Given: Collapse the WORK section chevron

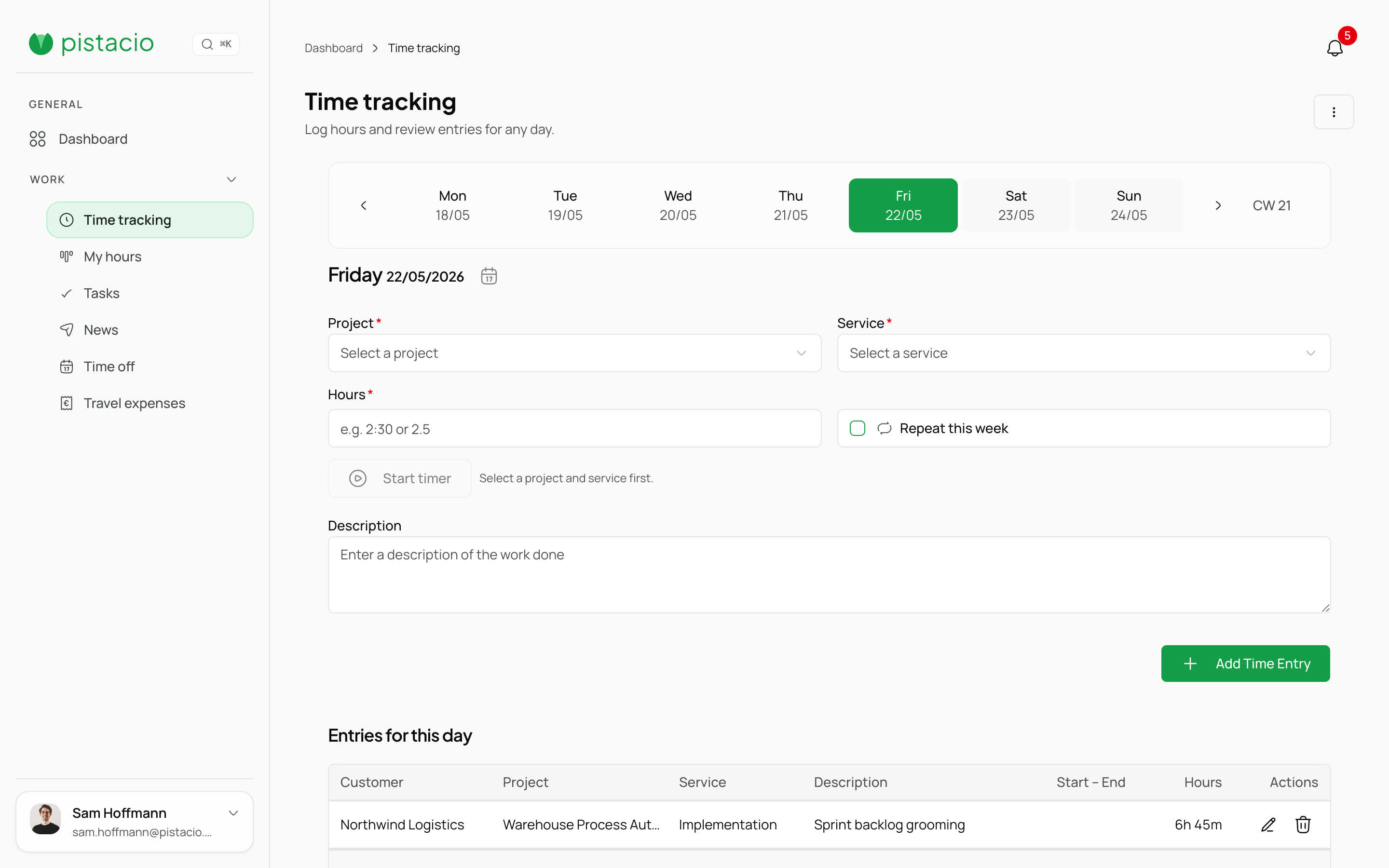Looking at the screenshot, I should (x=231, y=180).
